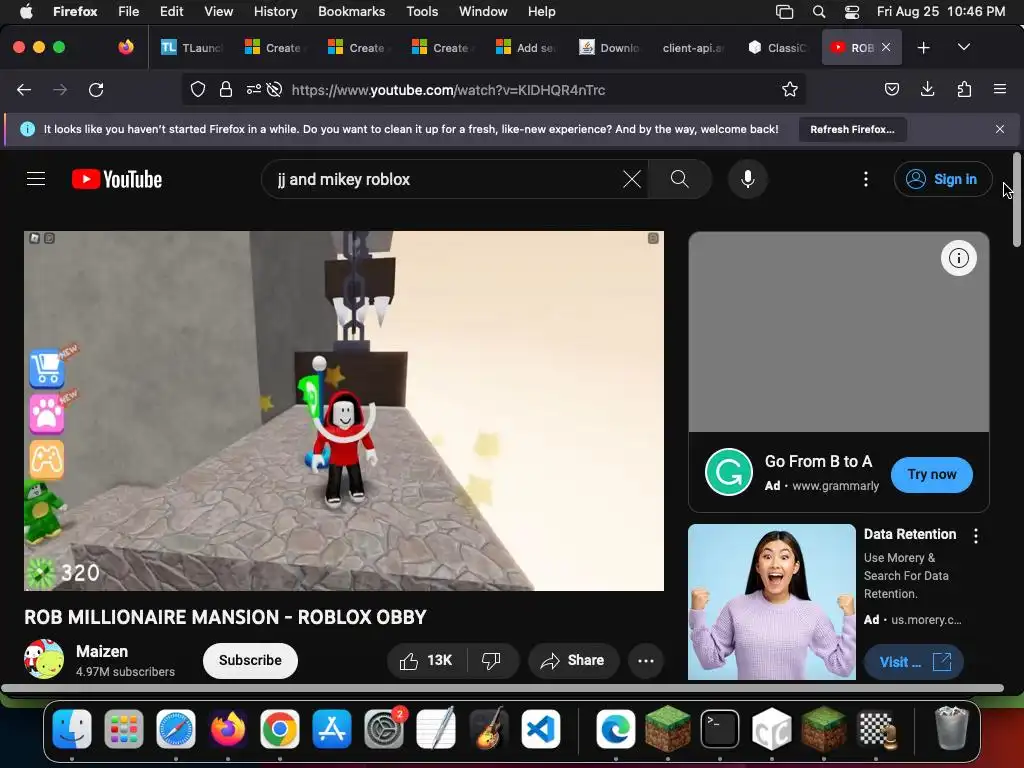
Task: Bookmark this page with the star
Action: click(x=790, y=89)
